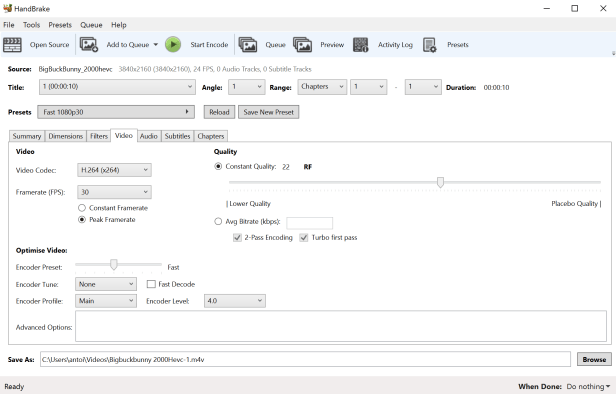Open the end chapter dropdown
The image size is (616, 394).
423,87
